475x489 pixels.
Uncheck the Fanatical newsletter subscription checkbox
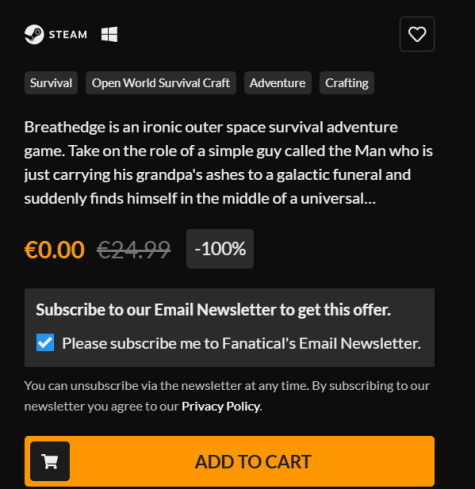(x=45, y=343)
